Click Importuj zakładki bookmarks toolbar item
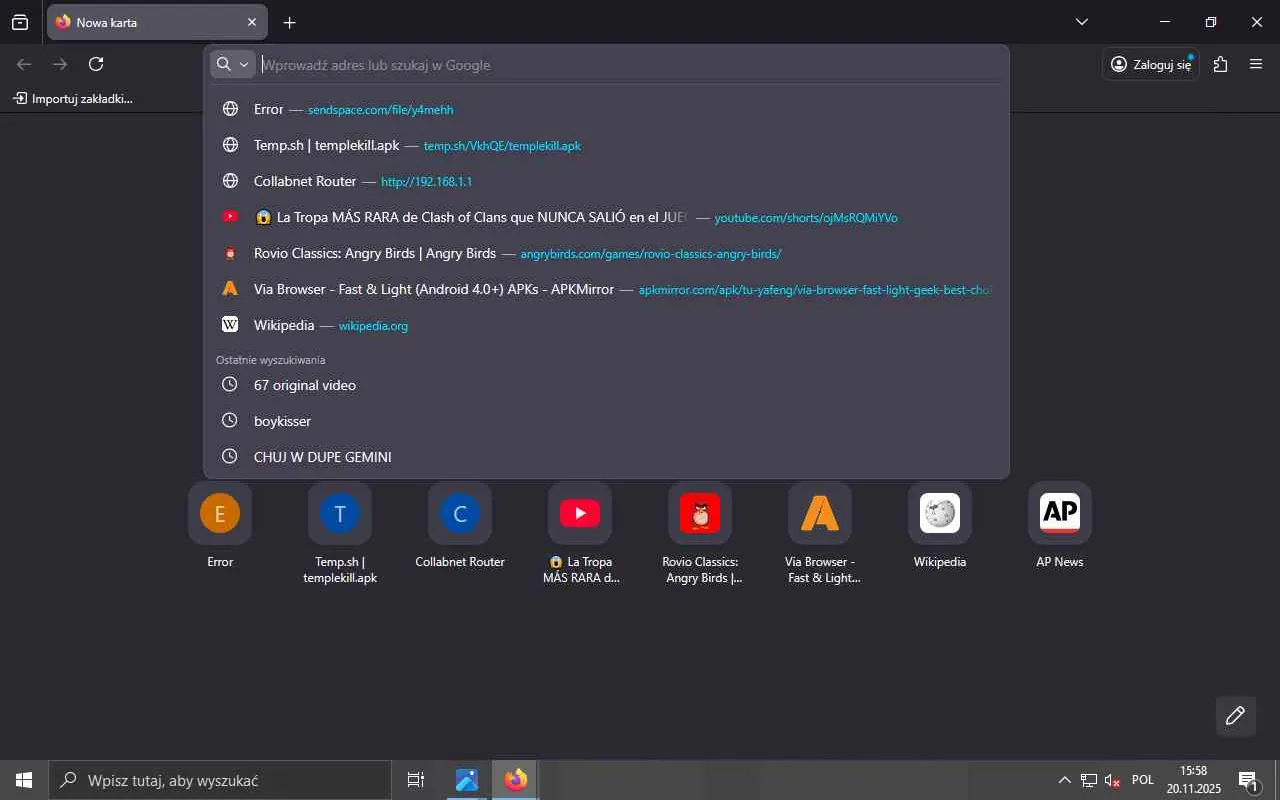The width and height of the screenshot is (1280, 800). [x=73, y=98]
